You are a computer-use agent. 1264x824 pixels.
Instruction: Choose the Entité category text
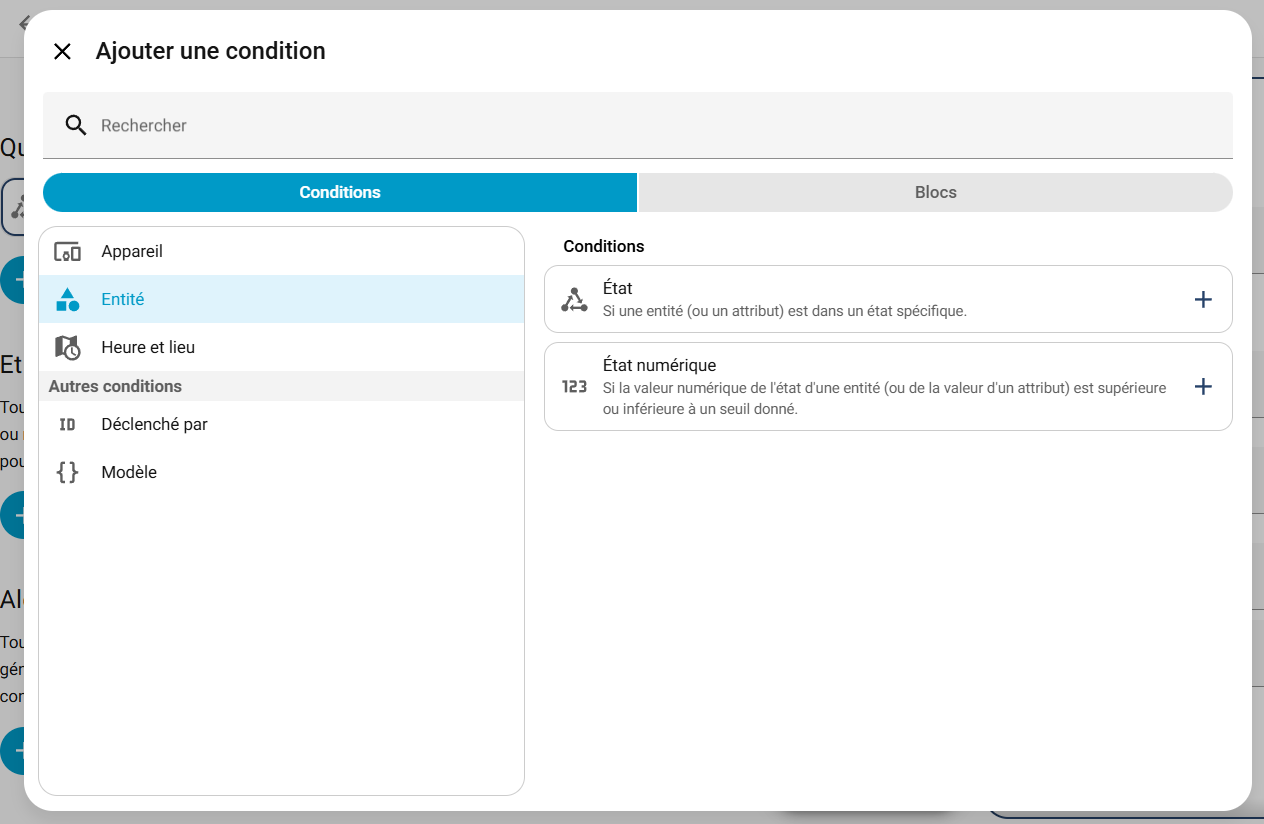pos(123,299)
